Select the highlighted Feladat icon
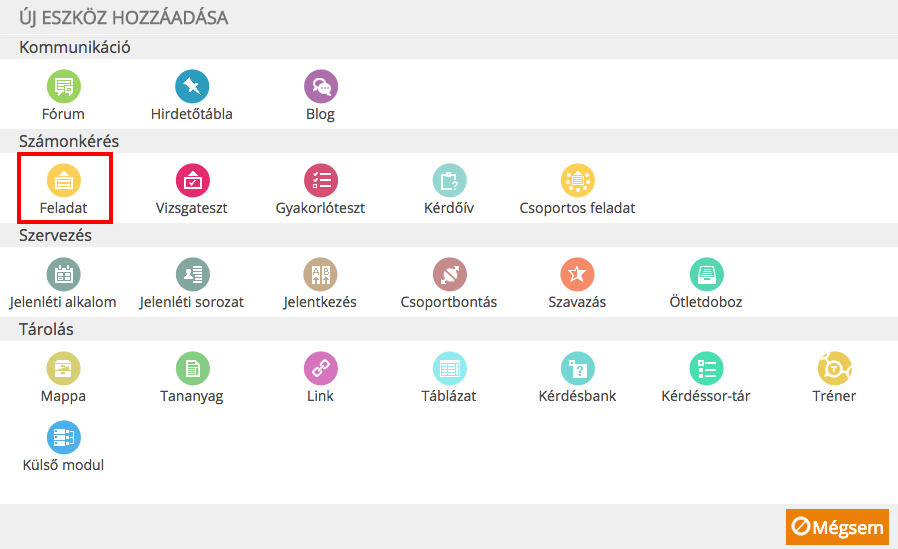The width and height of the screenshot is (898, 549). click(64, 180)
